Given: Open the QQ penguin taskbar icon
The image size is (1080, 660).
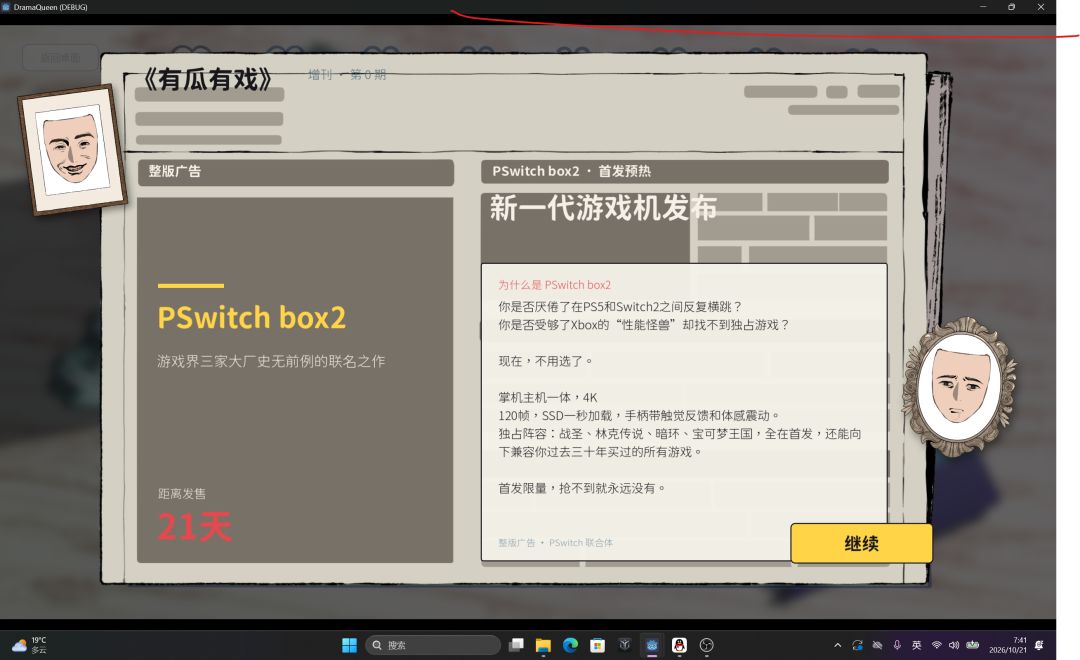Looking at the screenshot, I should point(679,645).
